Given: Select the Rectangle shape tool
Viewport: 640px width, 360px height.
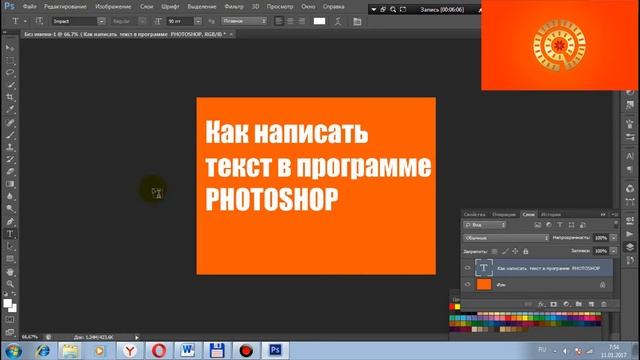Looking at the screenshot, I should tap(10, 259).
